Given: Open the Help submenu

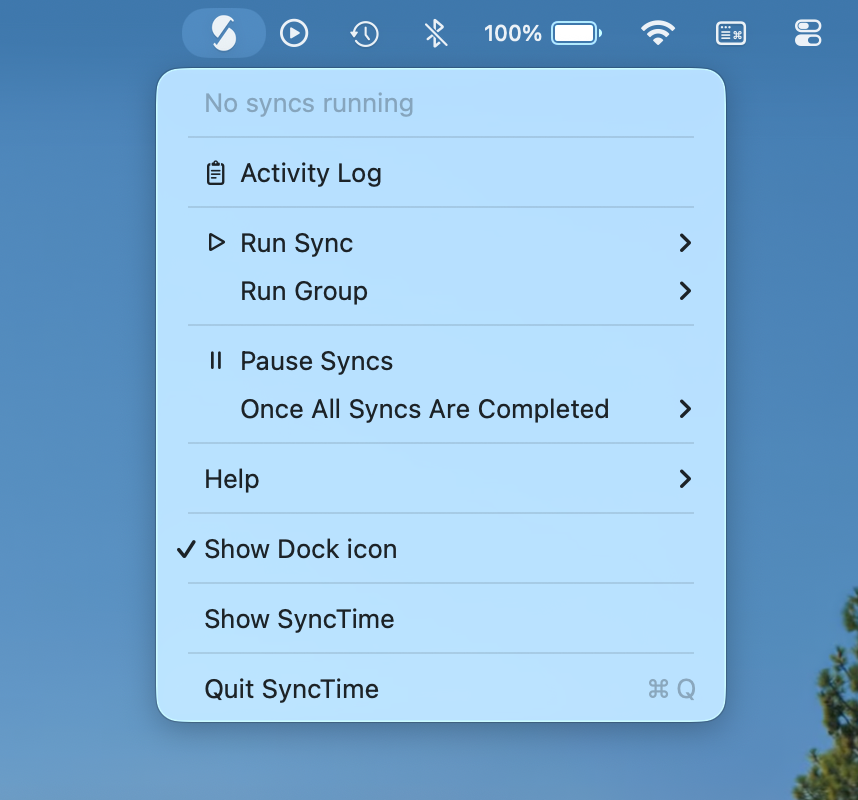Looking at the screenshot, I should pyautogui.click(x=232, y=479).
